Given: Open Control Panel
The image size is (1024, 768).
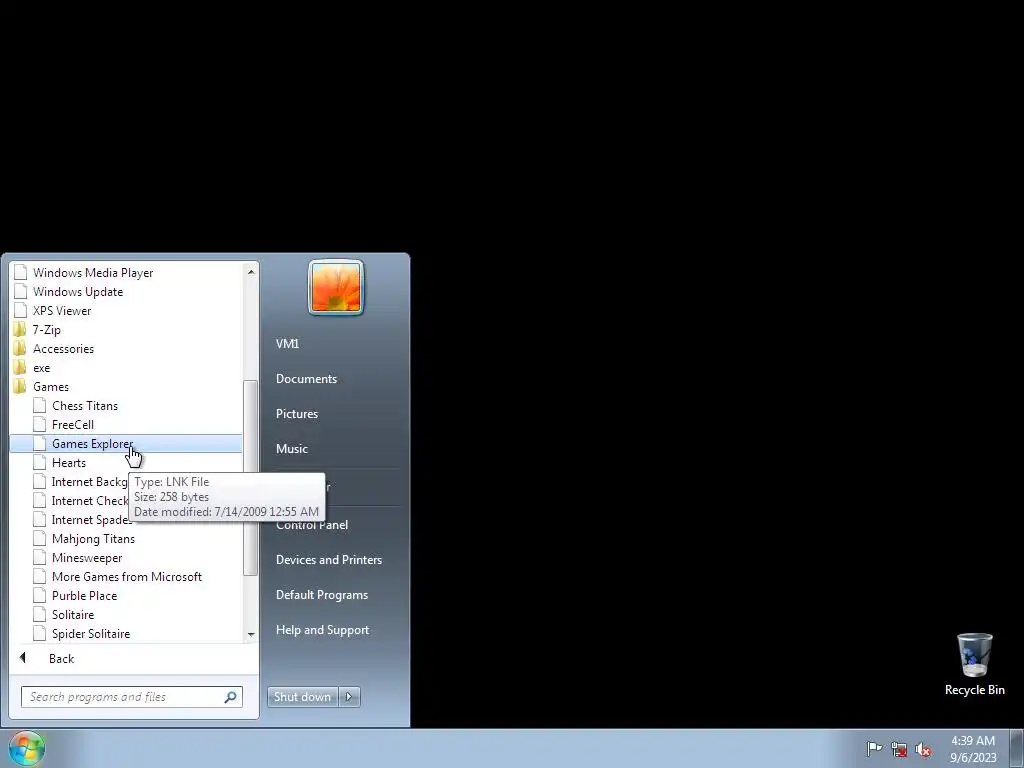Looking at the screenshot, I should tap(312, 525).
